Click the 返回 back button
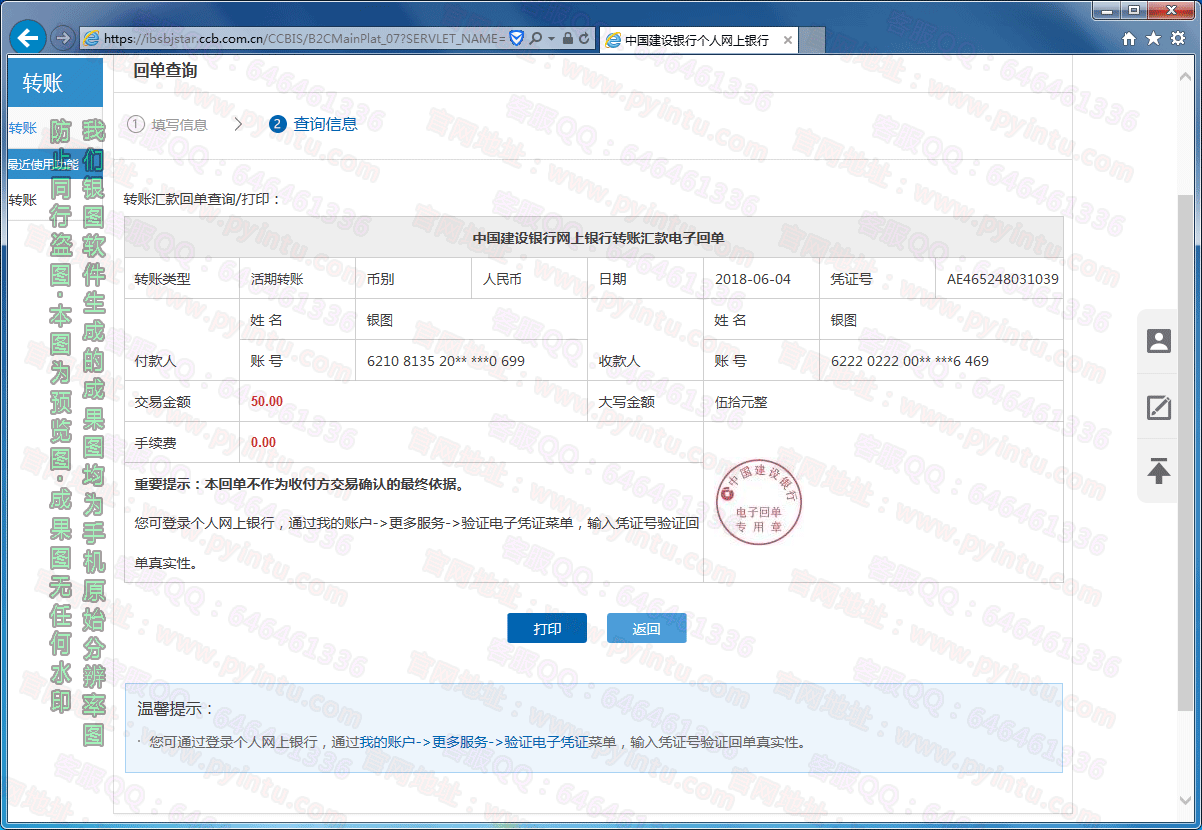This screenshot has height=830, width=1202. pos(647,629)
